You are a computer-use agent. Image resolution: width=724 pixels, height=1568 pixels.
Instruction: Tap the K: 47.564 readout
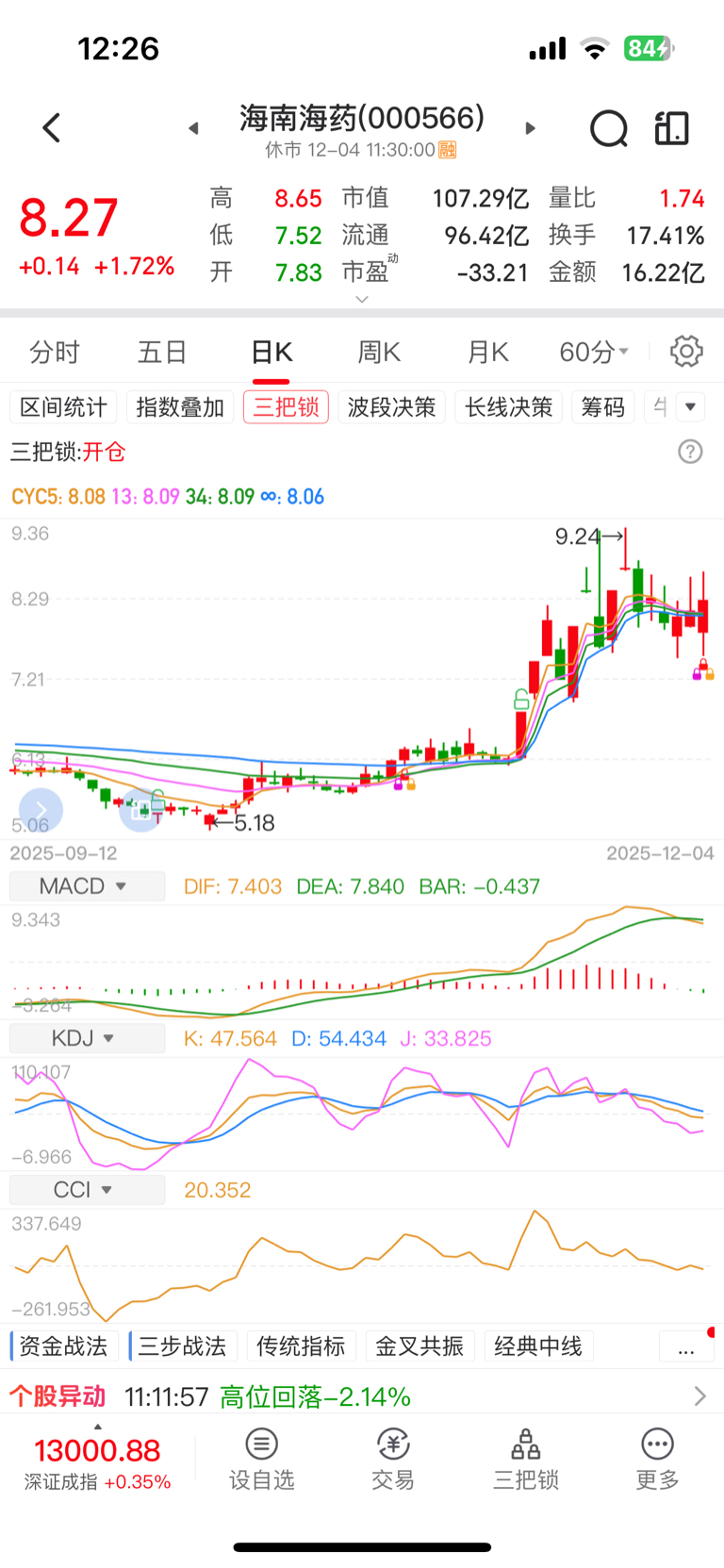[230, 1038]
